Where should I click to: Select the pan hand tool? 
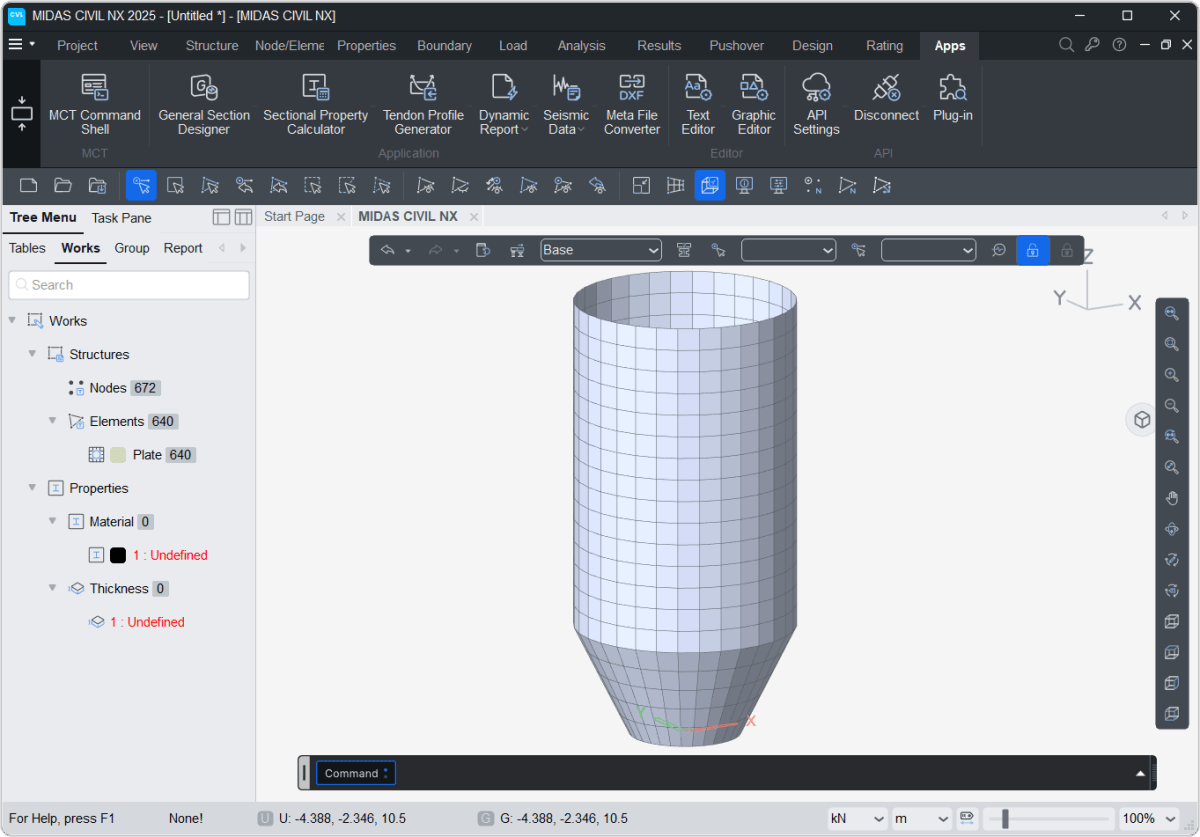[x=1171, y=498]
